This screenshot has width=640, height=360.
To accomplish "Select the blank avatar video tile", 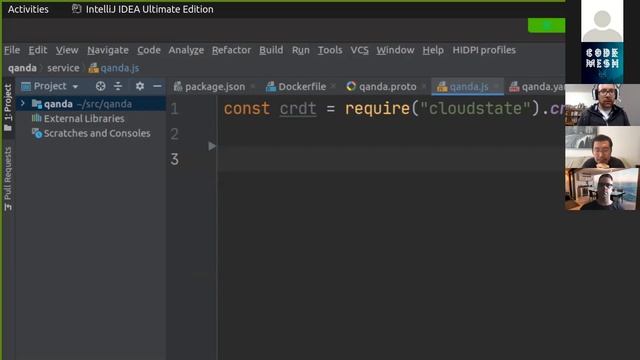I will (602, 21).
